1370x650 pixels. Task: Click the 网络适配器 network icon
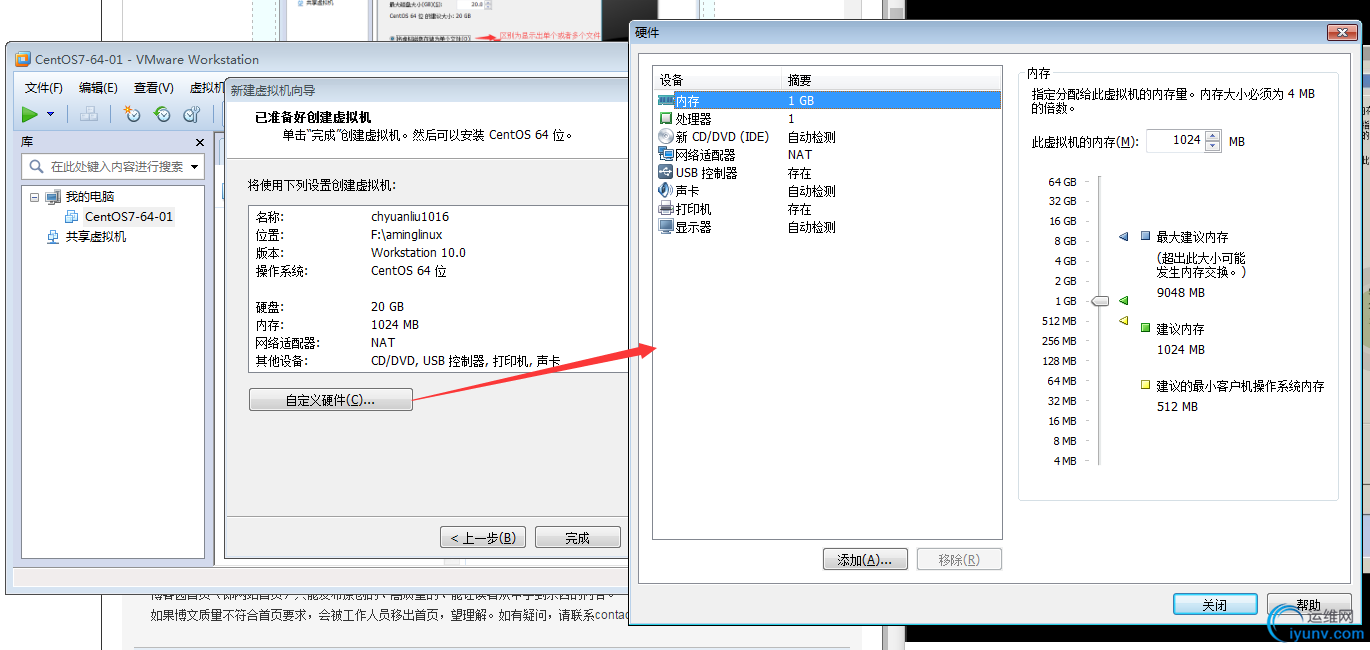click(x=666, y=155)
